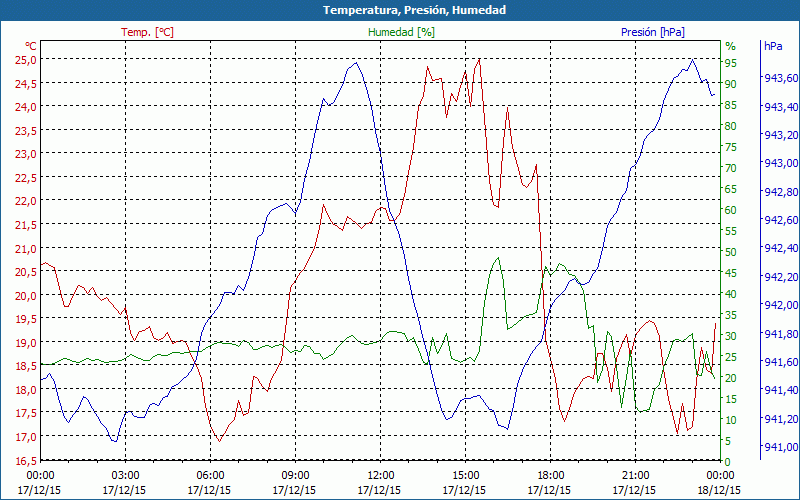Select temperature axis value "24,0"

tap(26, 107)
